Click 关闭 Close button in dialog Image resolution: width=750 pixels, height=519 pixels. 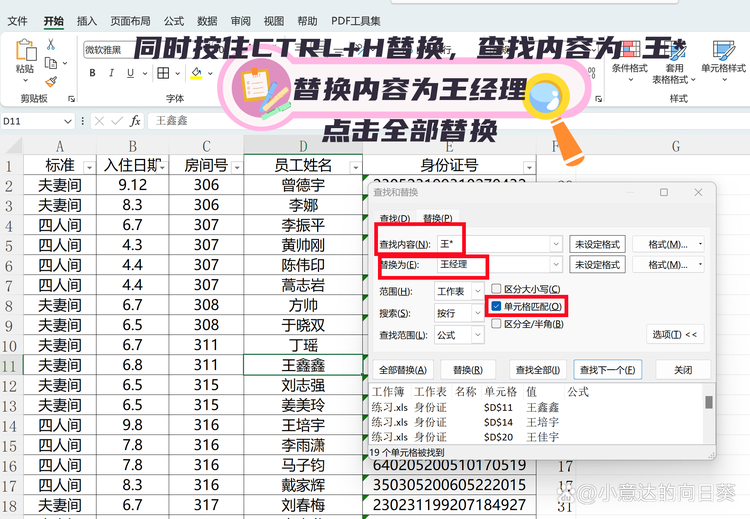(x=683, y=370)
